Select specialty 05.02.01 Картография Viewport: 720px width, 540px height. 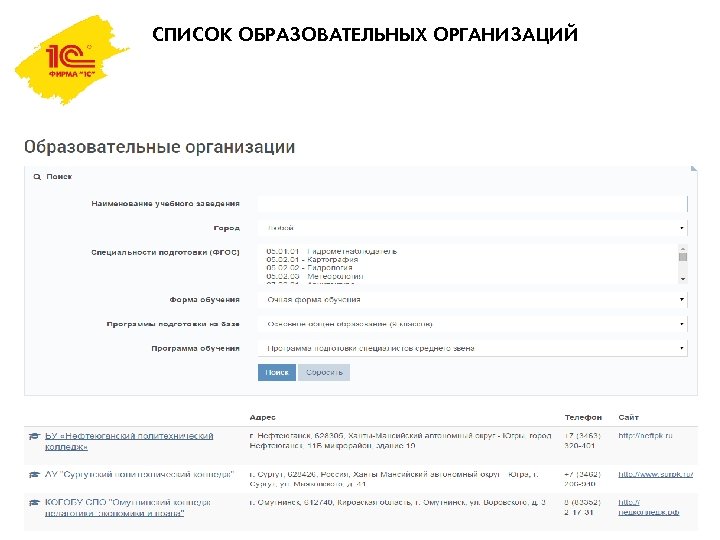tap(312, 259)
